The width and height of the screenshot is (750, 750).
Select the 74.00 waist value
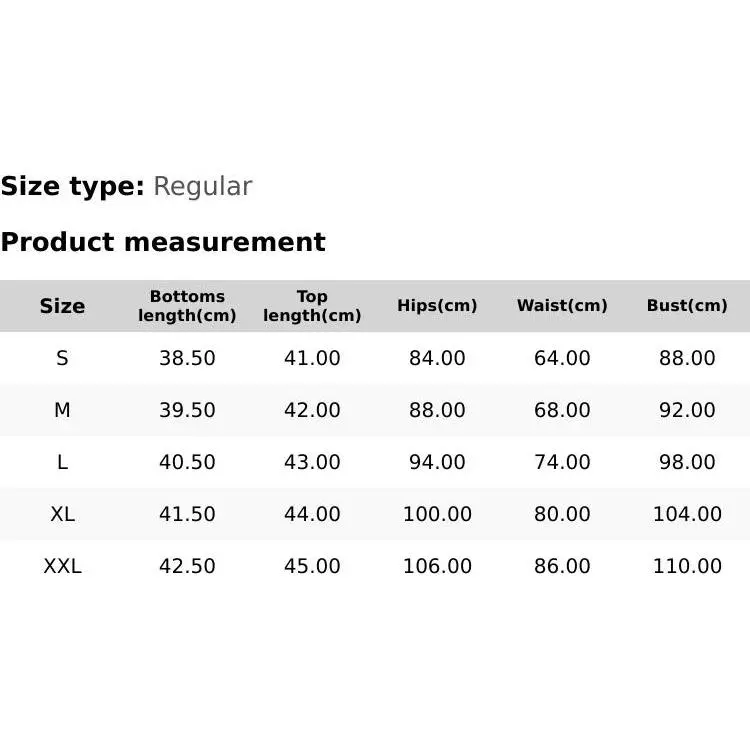[x=562, y=462]
